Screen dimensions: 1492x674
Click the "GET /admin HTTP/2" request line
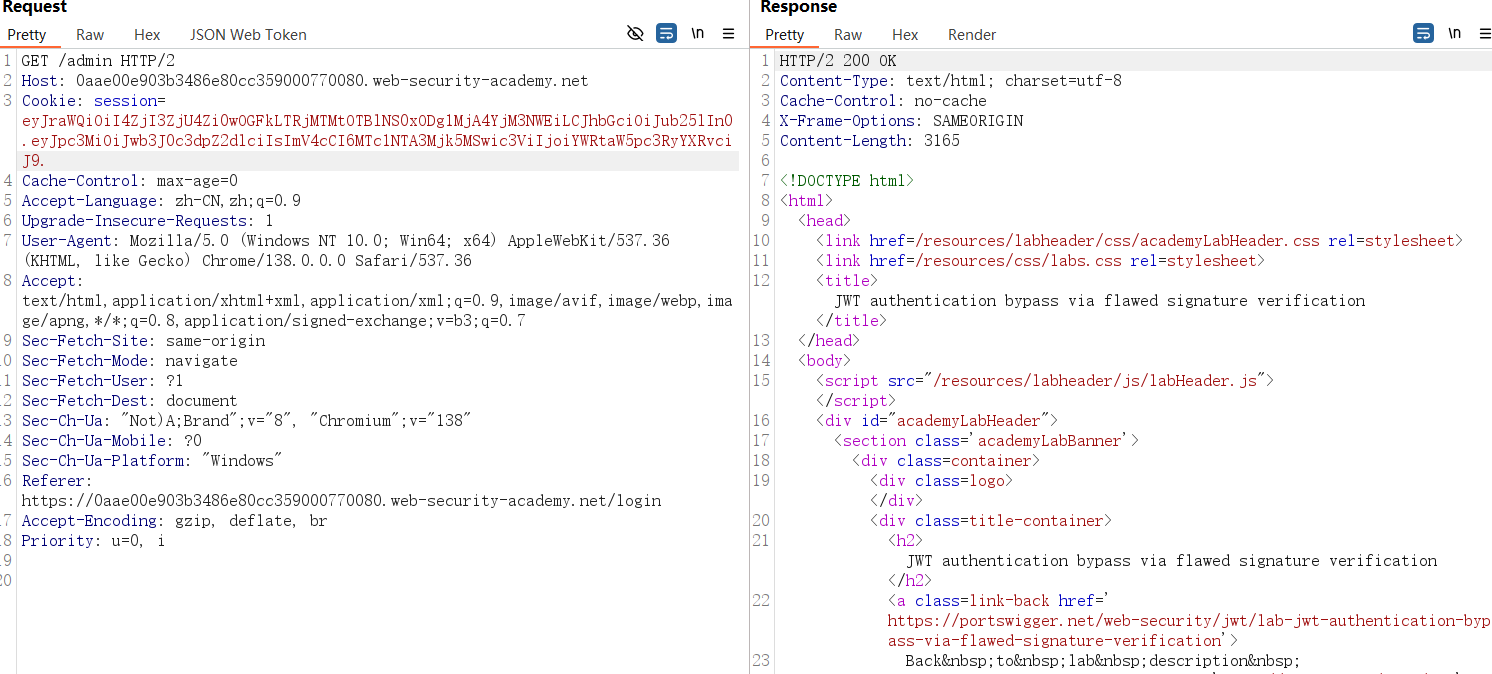coord(98,61)
